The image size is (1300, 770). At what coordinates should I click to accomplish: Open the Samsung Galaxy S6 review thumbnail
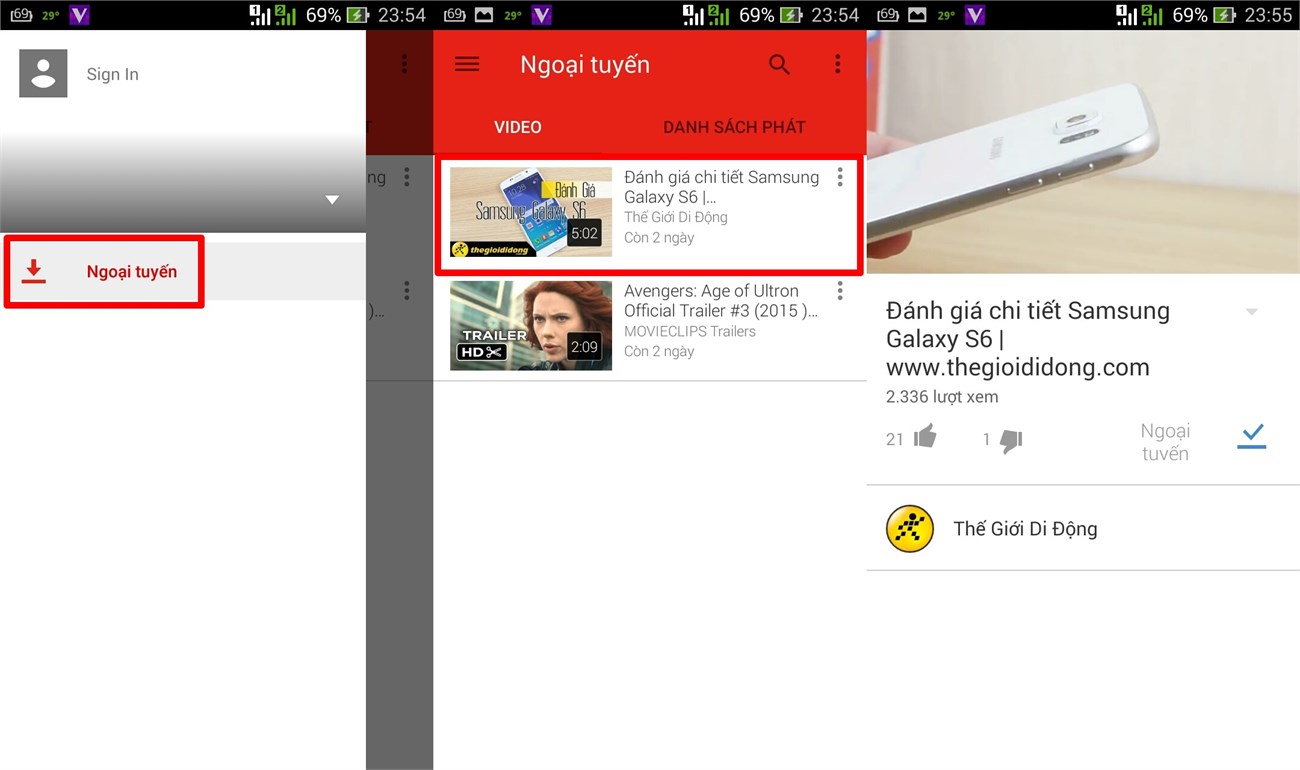pos(531,212)
